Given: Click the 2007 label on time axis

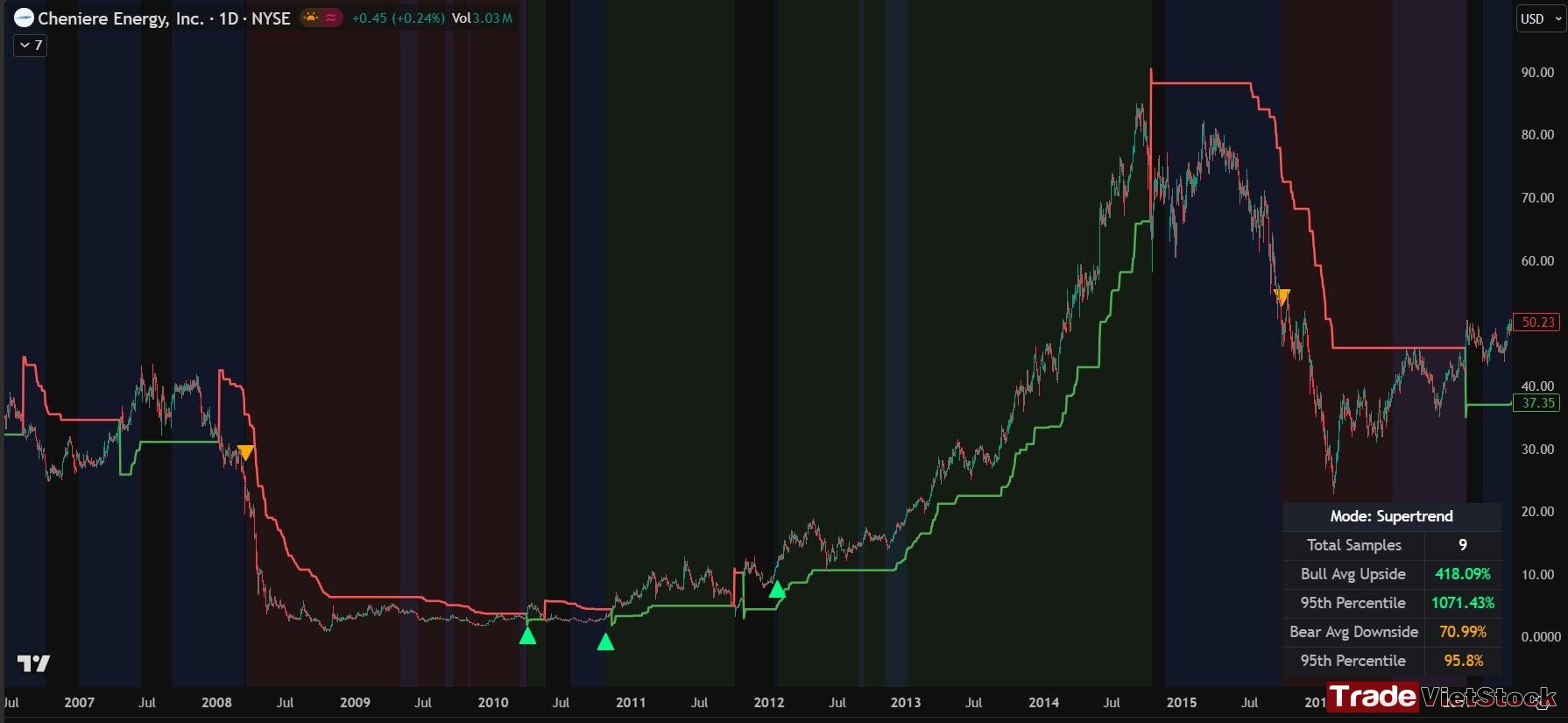Looking at the screenshot, I should 79,703.
